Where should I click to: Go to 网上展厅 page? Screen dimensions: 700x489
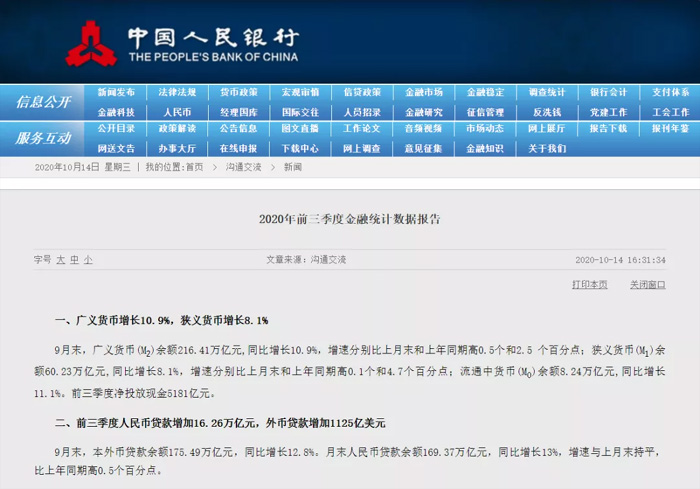click(x=547, y=129)
